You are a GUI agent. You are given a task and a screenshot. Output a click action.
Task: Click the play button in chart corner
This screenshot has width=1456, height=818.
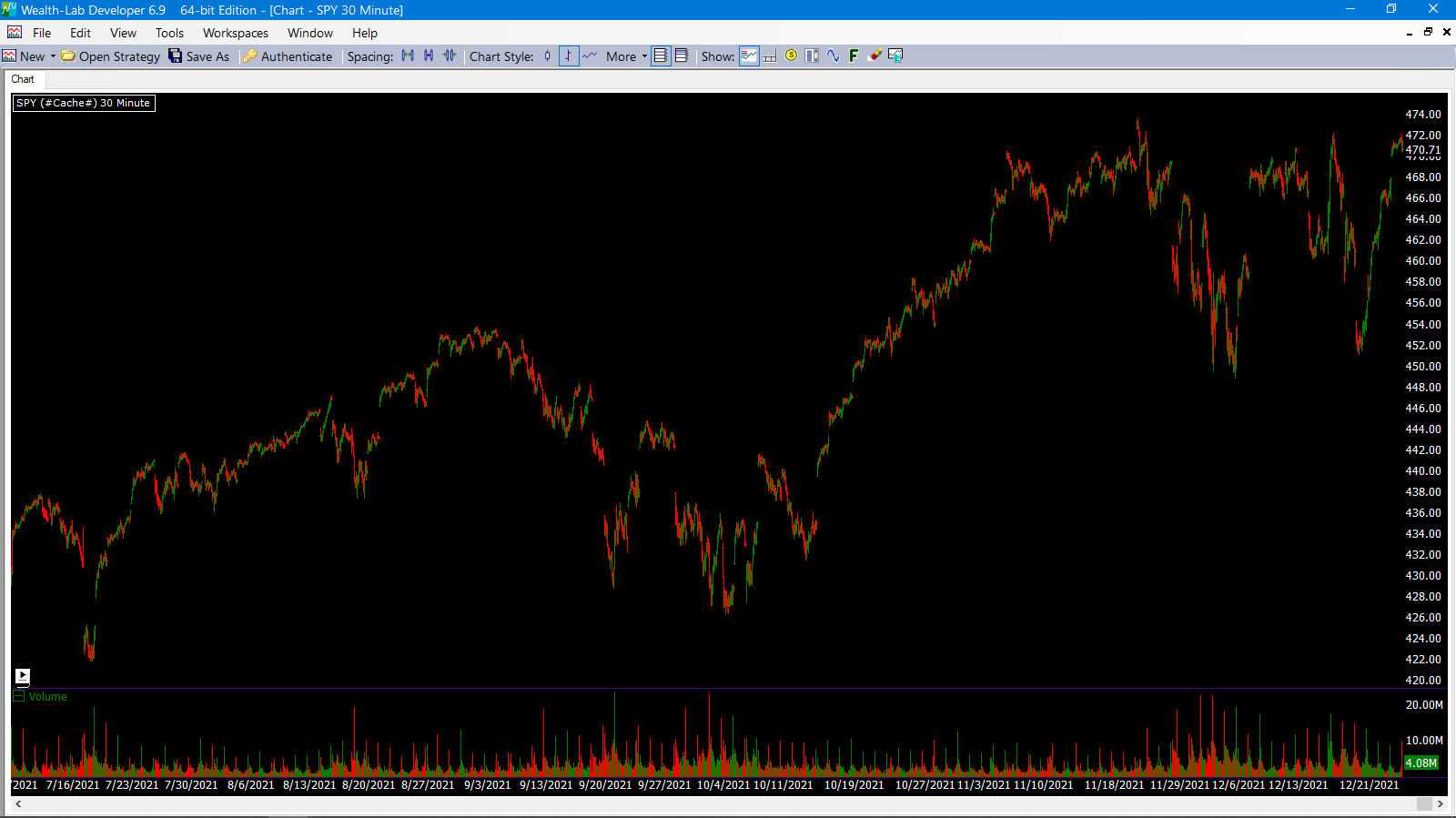tap(23, 676)
